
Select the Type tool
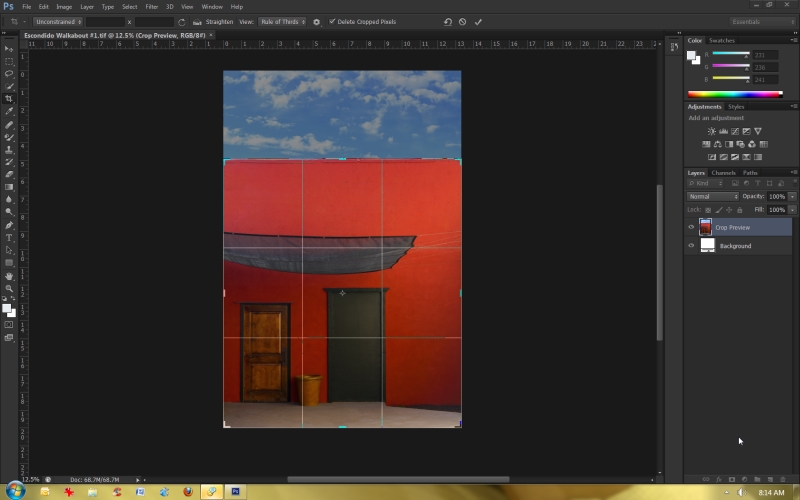pos(9,237)
